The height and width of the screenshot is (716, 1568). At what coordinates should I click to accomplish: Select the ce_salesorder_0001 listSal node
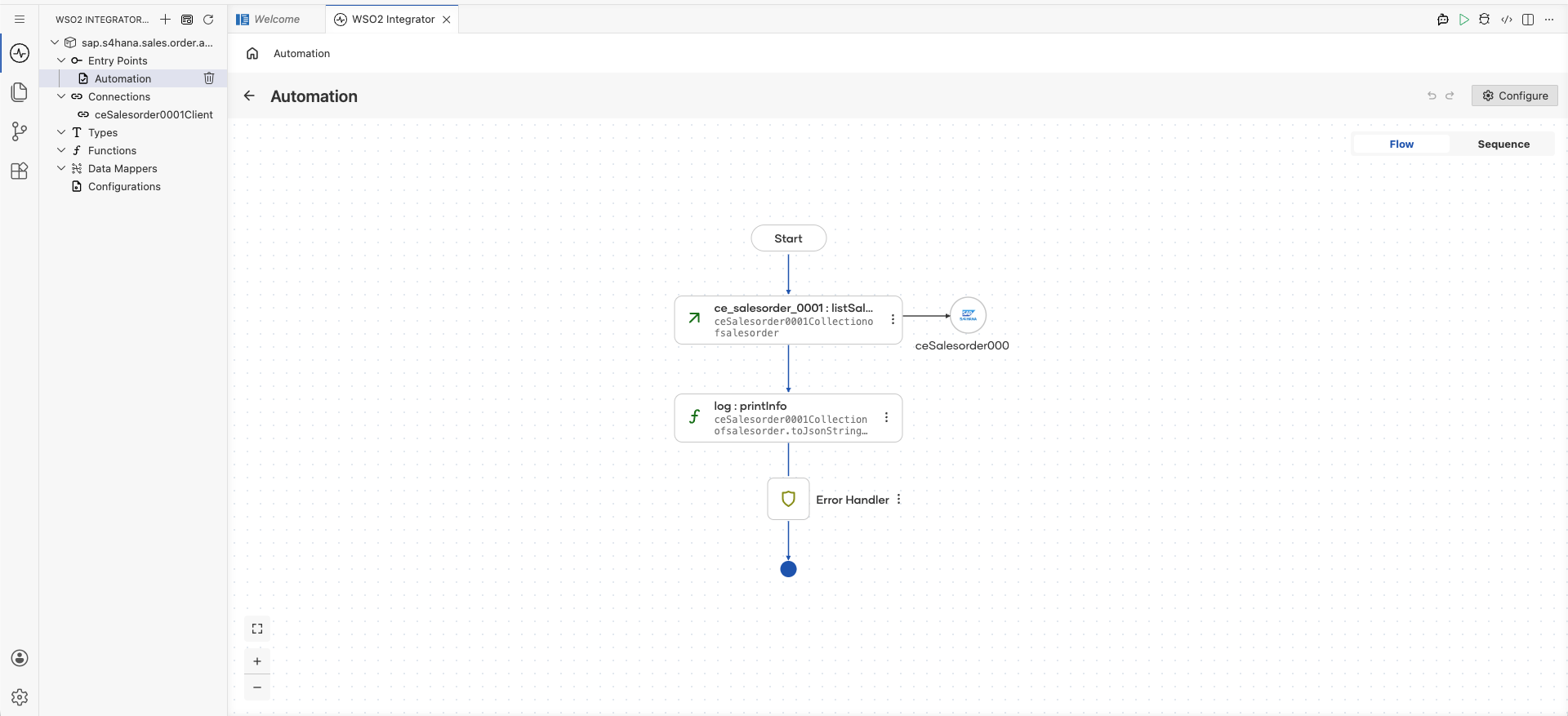tap(788, 320)
